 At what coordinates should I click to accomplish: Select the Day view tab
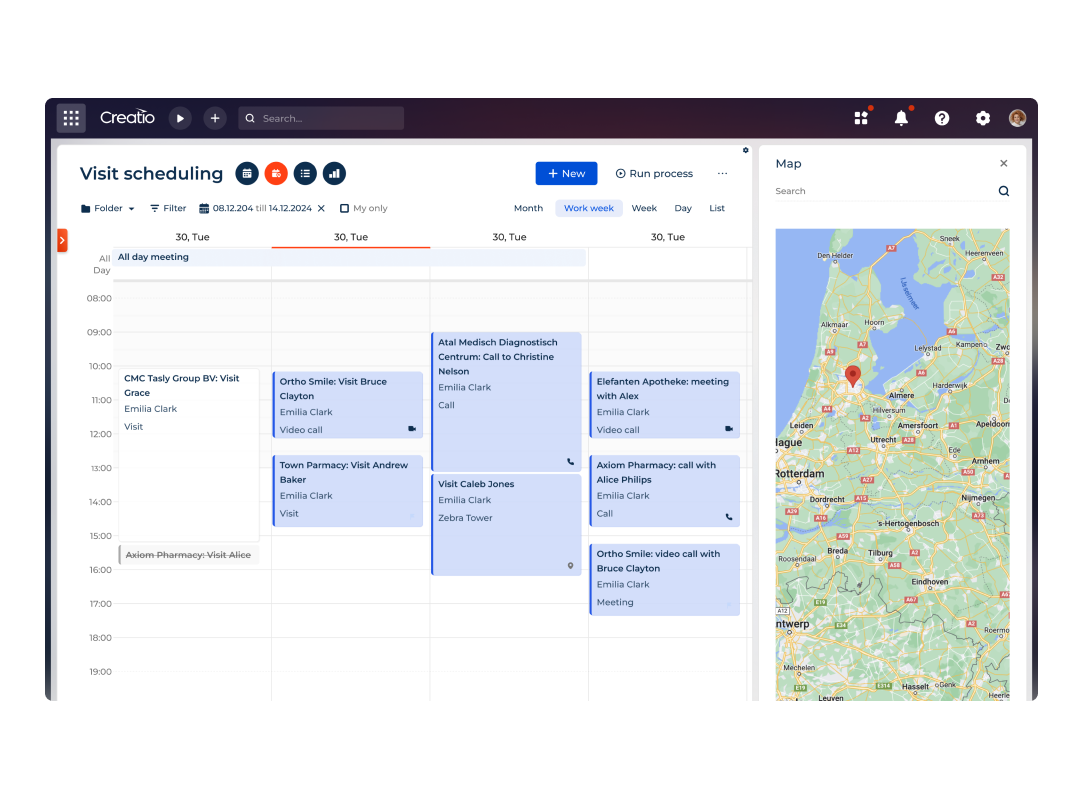(683, 208)
